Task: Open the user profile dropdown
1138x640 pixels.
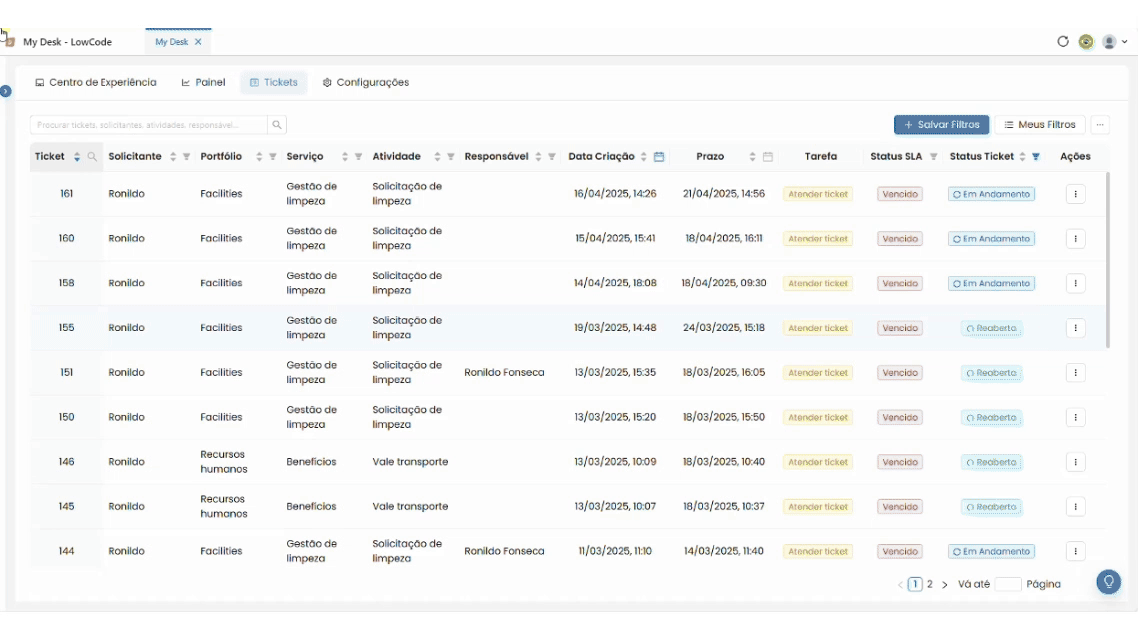Action: (1115, 42)
